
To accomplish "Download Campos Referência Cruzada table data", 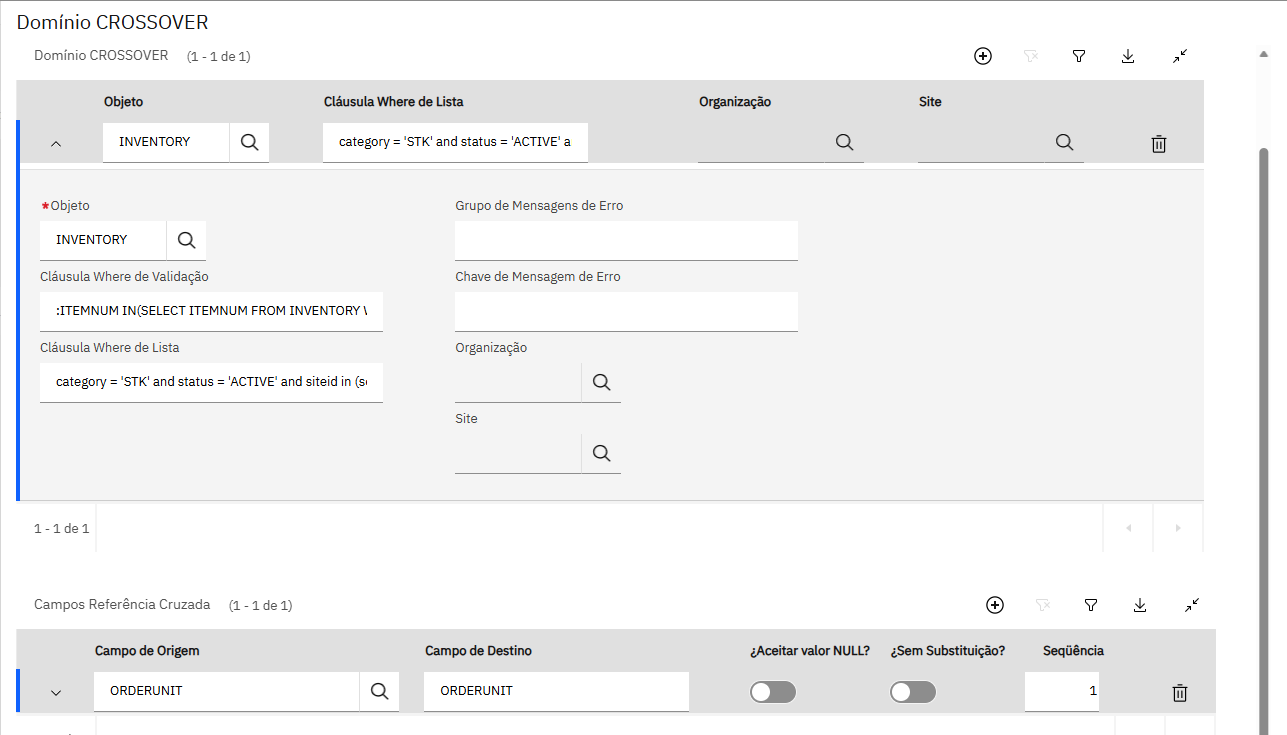I will coord(1140,605).
